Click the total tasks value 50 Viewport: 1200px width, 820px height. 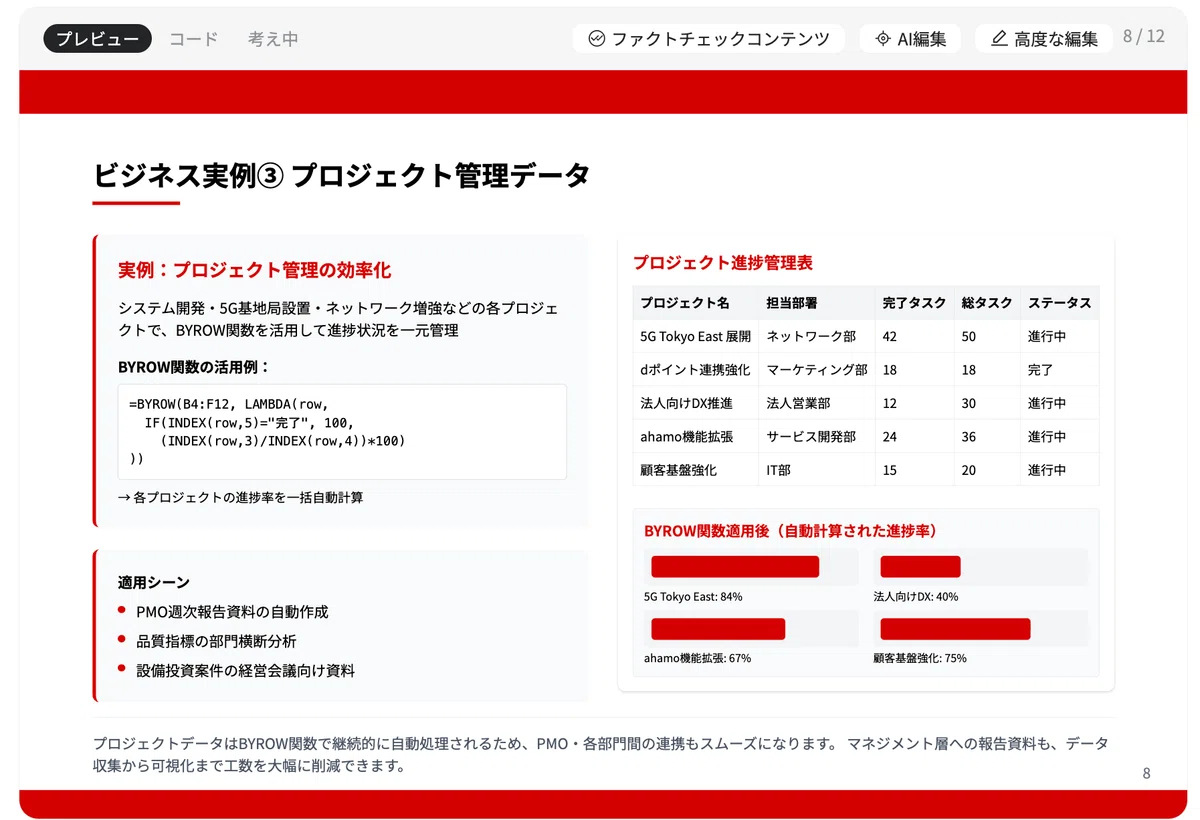pyautogui.click(x=987, y=337)
